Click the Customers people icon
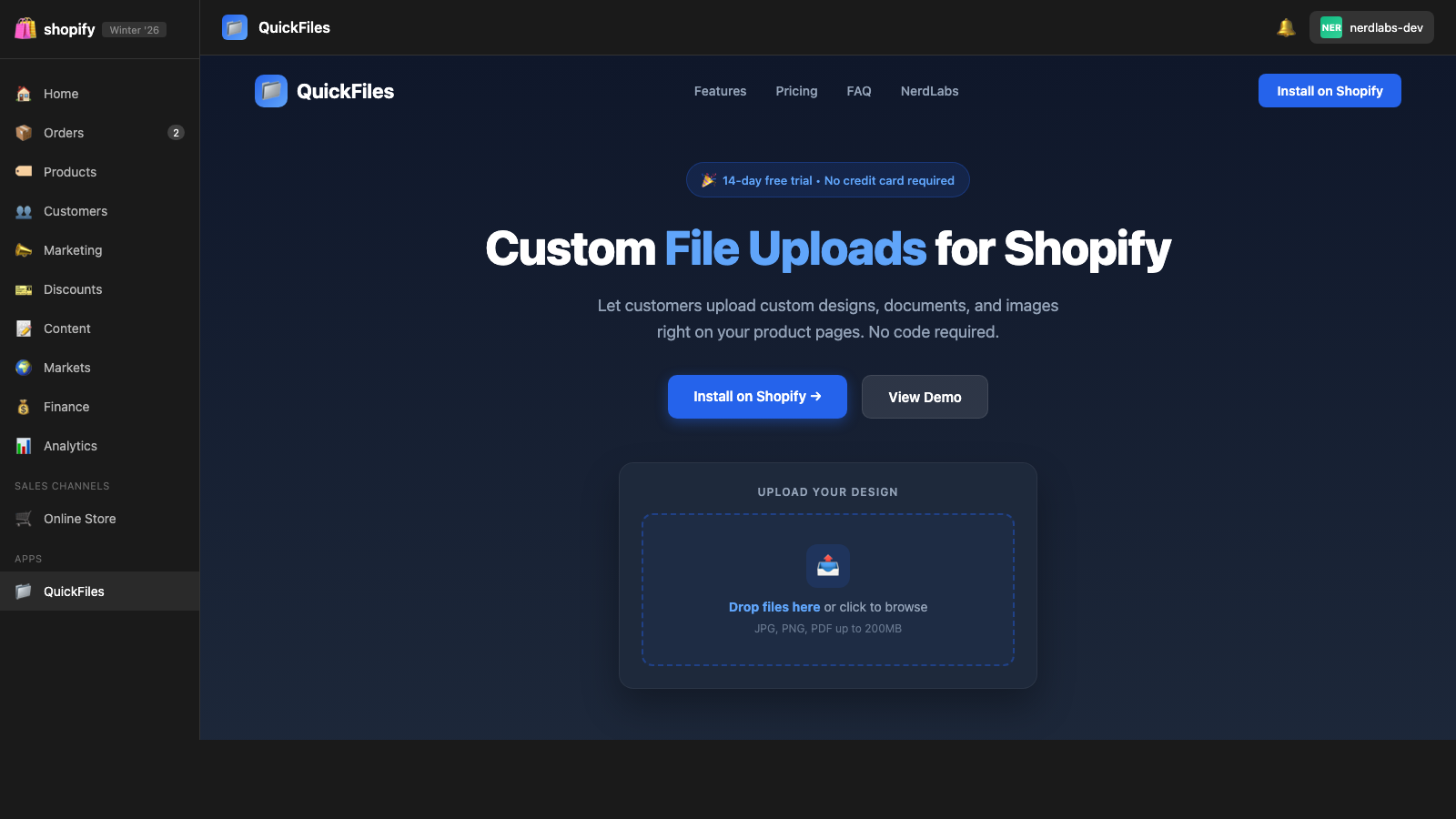The width and height of the screenshot is (1456, 819). point(24,211)
